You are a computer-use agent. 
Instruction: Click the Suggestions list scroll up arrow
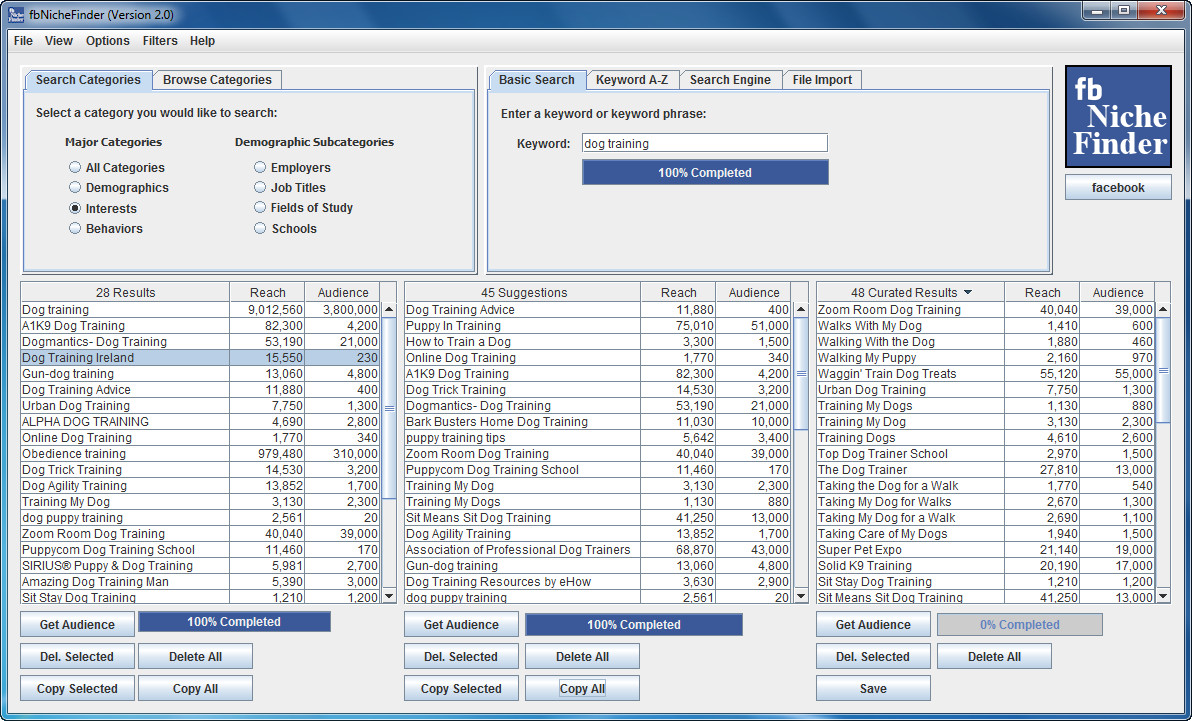800,310
